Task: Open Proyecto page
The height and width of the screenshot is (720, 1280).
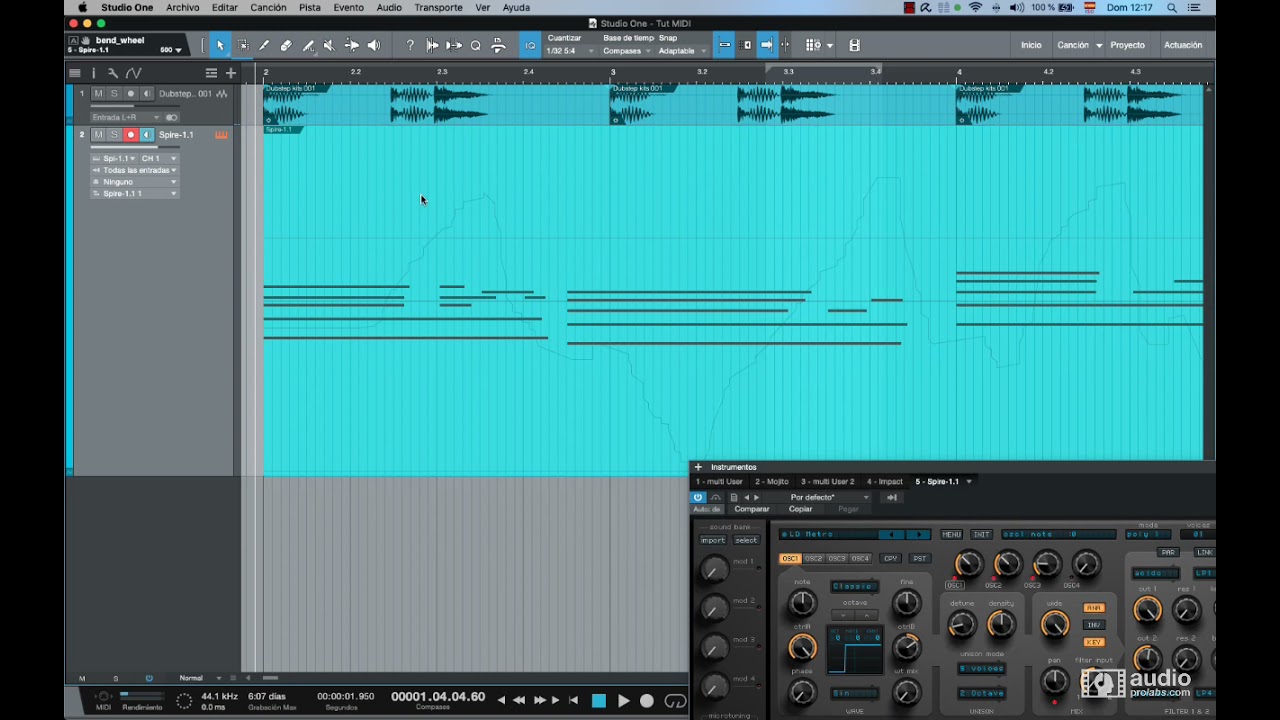Action: (1127, 45)
